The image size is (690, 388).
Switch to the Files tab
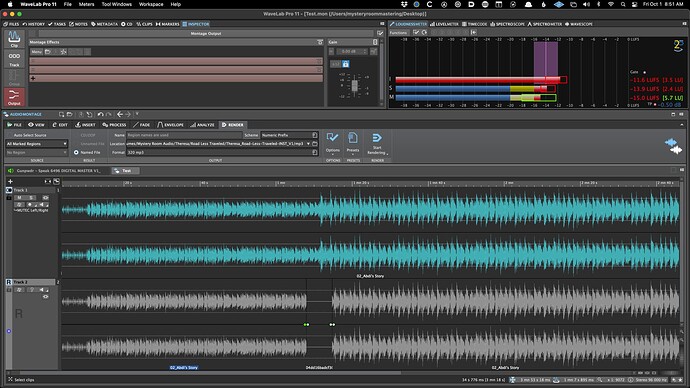pyautogui.click(x=11, y=24)
